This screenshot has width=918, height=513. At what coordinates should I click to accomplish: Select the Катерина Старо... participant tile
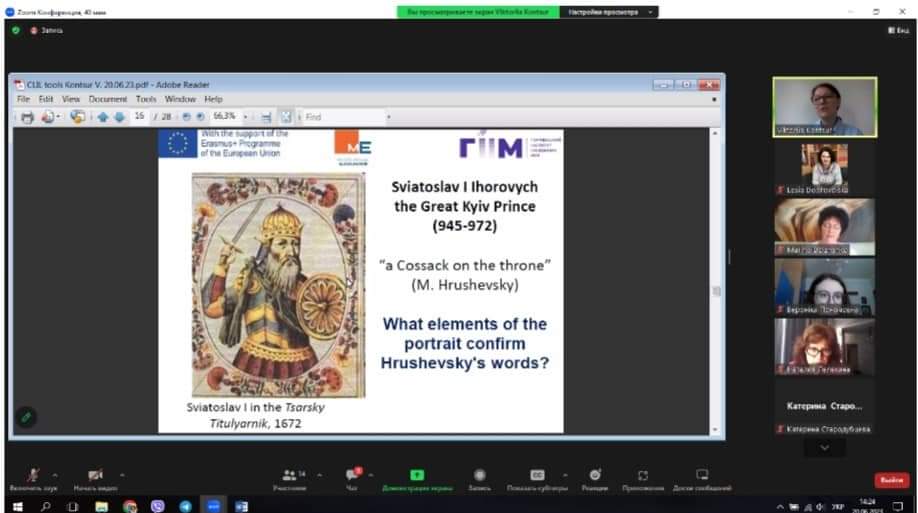click(x=825, y=406)
